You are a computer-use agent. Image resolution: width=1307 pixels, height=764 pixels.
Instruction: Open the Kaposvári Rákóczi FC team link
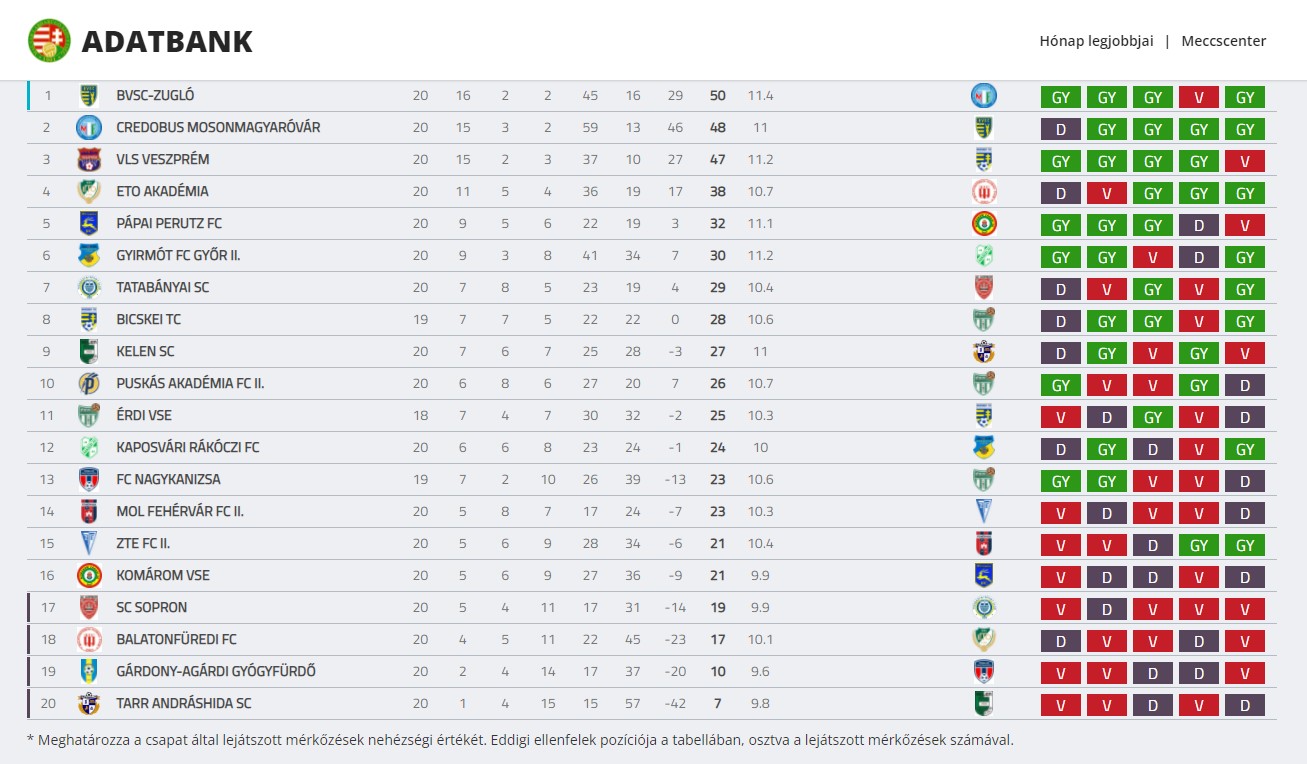coord(187,448)
